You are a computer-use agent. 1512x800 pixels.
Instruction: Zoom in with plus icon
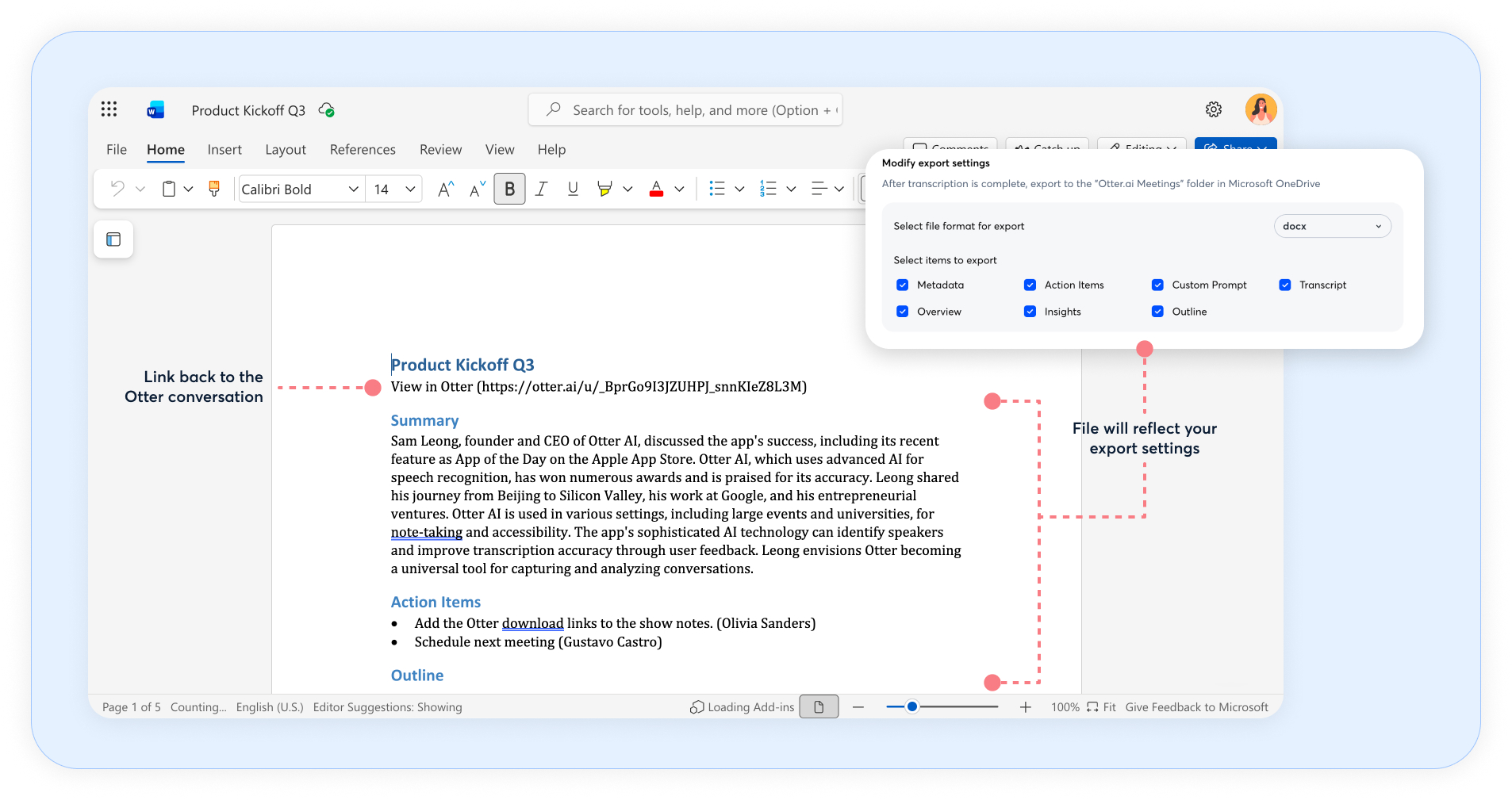tap(1026, 706)
